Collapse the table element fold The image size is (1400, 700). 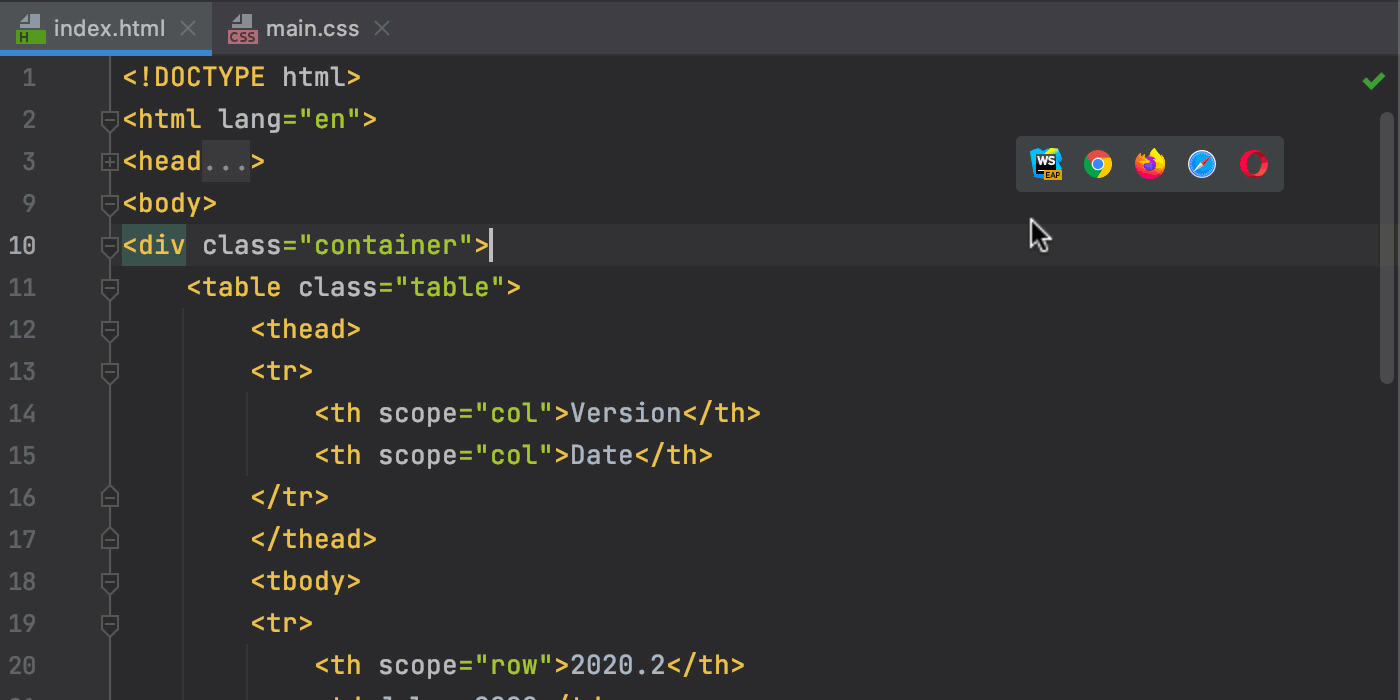click(x=110, y=288)
